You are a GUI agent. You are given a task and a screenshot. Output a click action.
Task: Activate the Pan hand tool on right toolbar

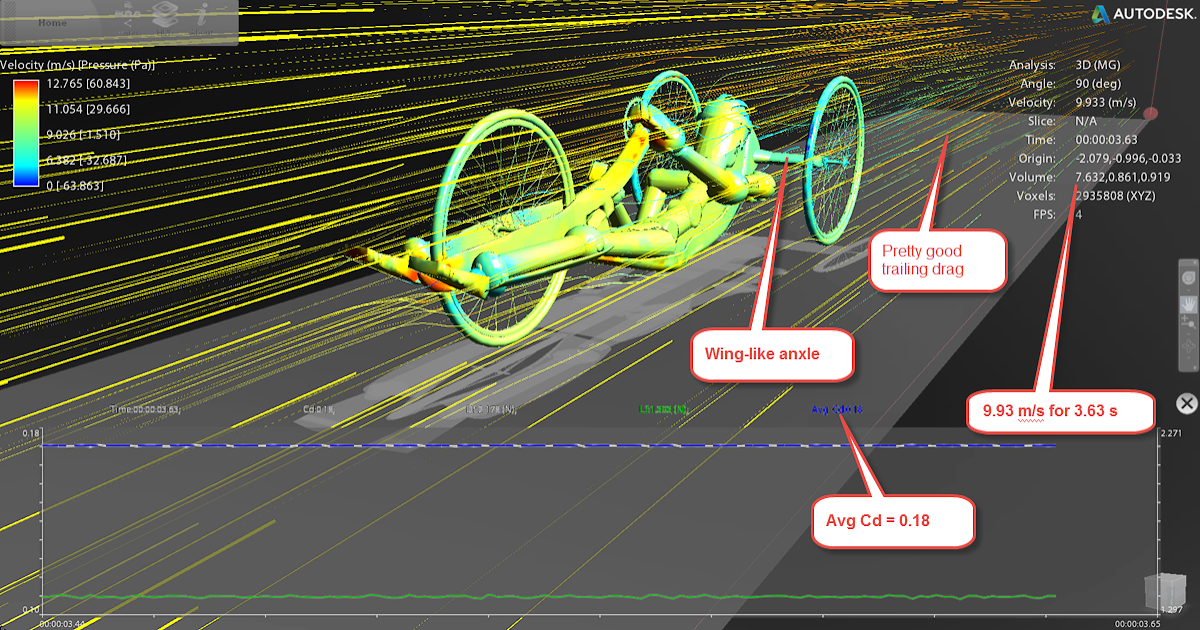pos(1190,303)
